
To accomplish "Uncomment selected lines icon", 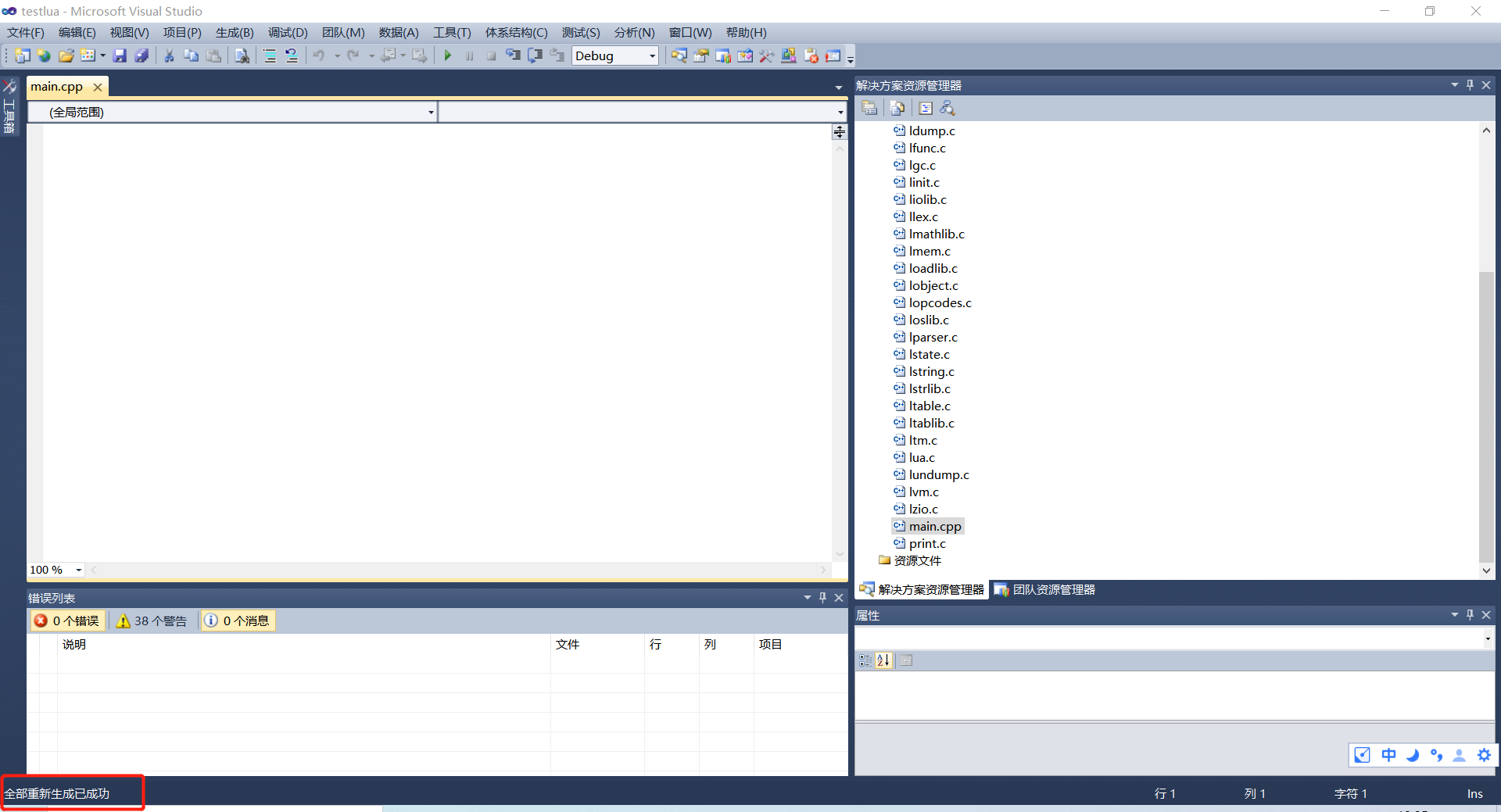I will (x=292, y=55).
